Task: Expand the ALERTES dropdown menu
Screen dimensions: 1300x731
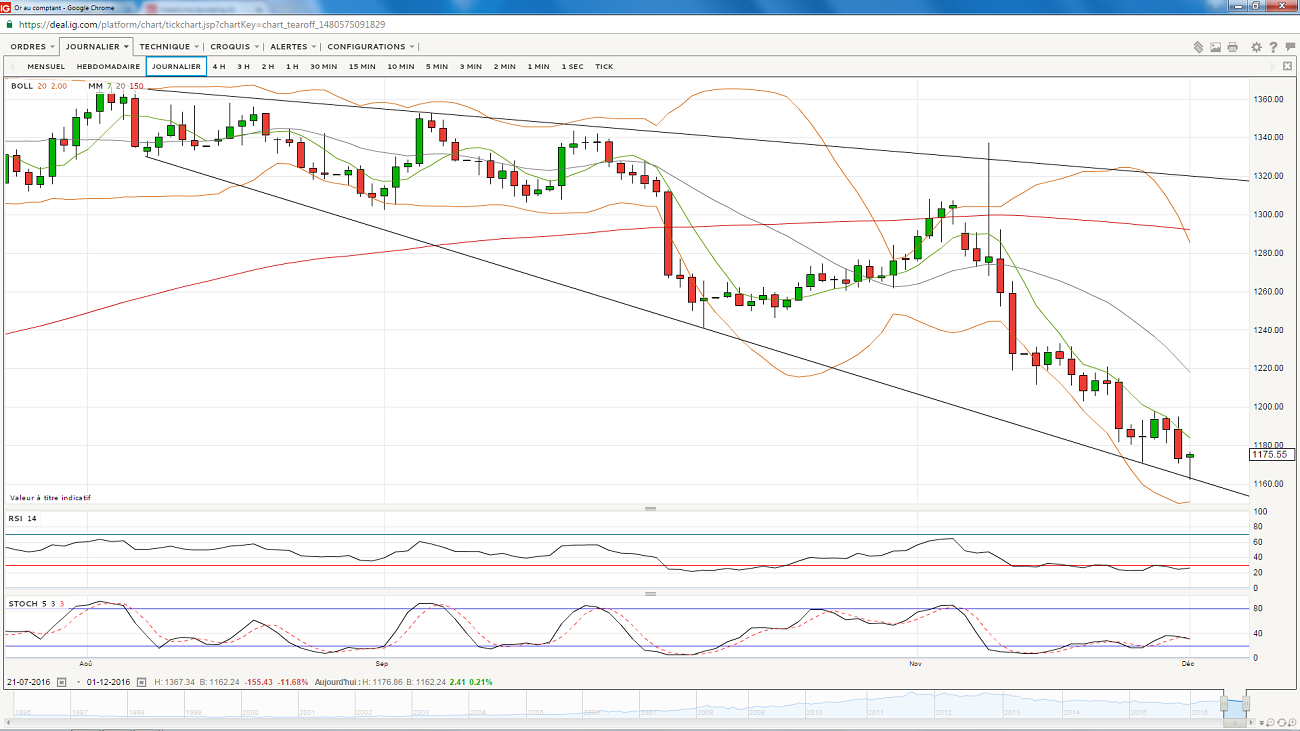Action: (x=293, y=47)
